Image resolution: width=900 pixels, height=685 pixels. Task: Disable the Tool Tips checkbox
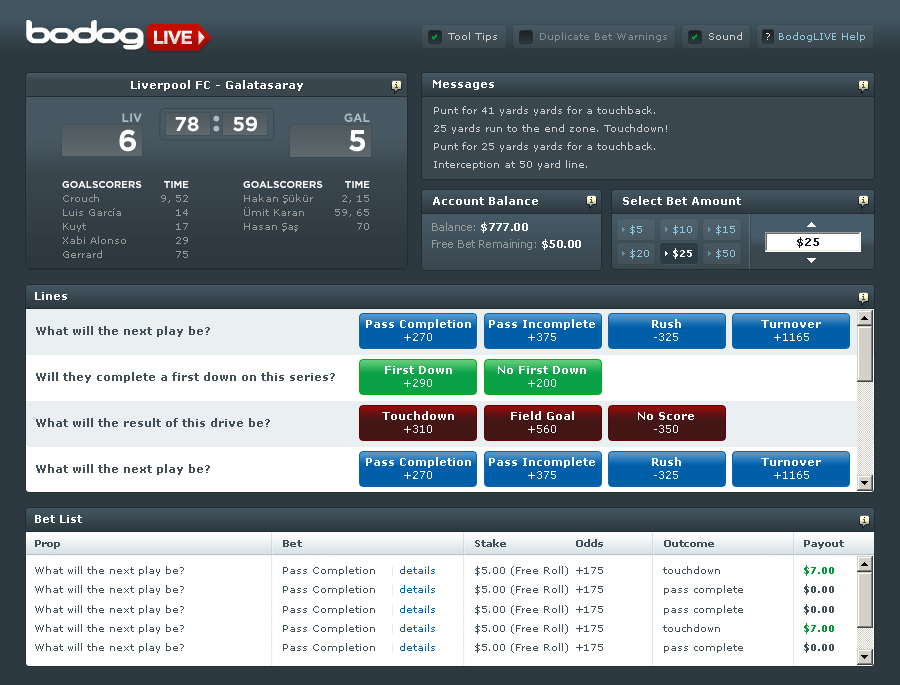[x=435, y=37]
